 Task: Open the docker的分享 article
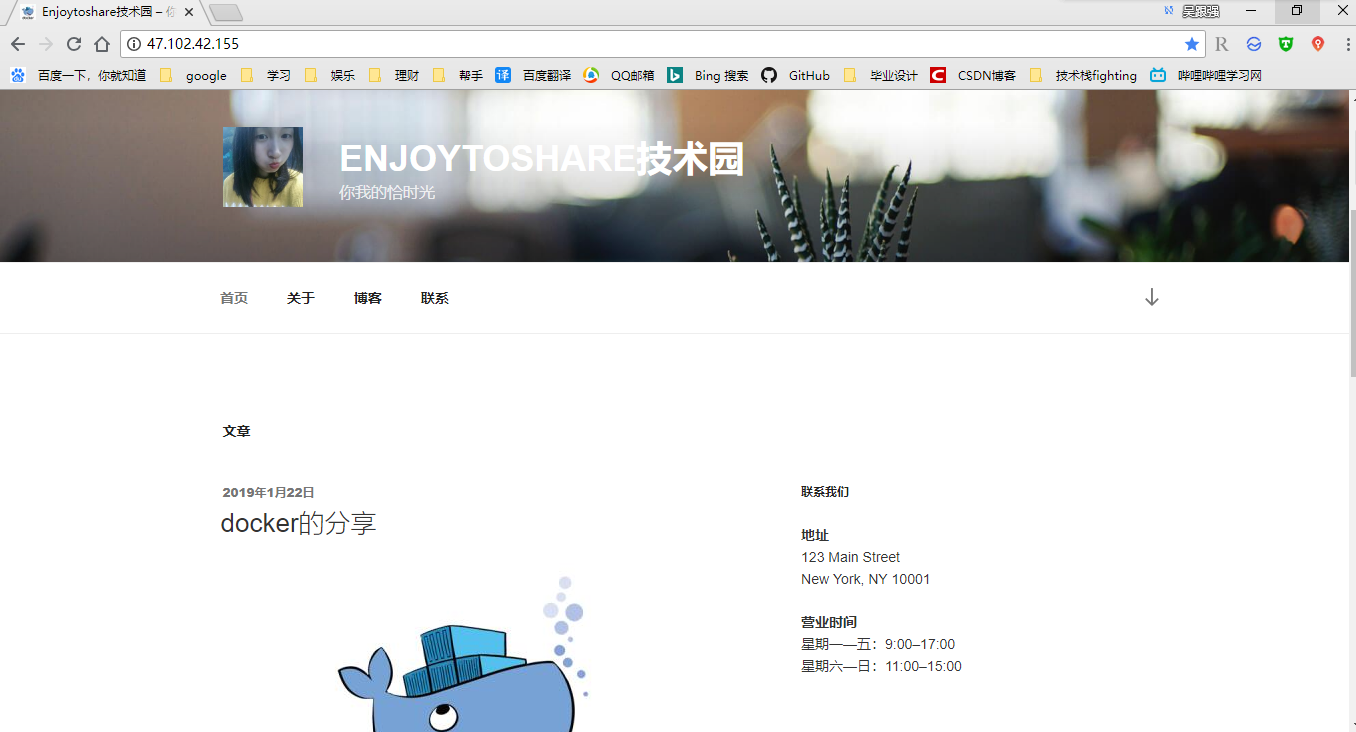(x=299, y=521)
